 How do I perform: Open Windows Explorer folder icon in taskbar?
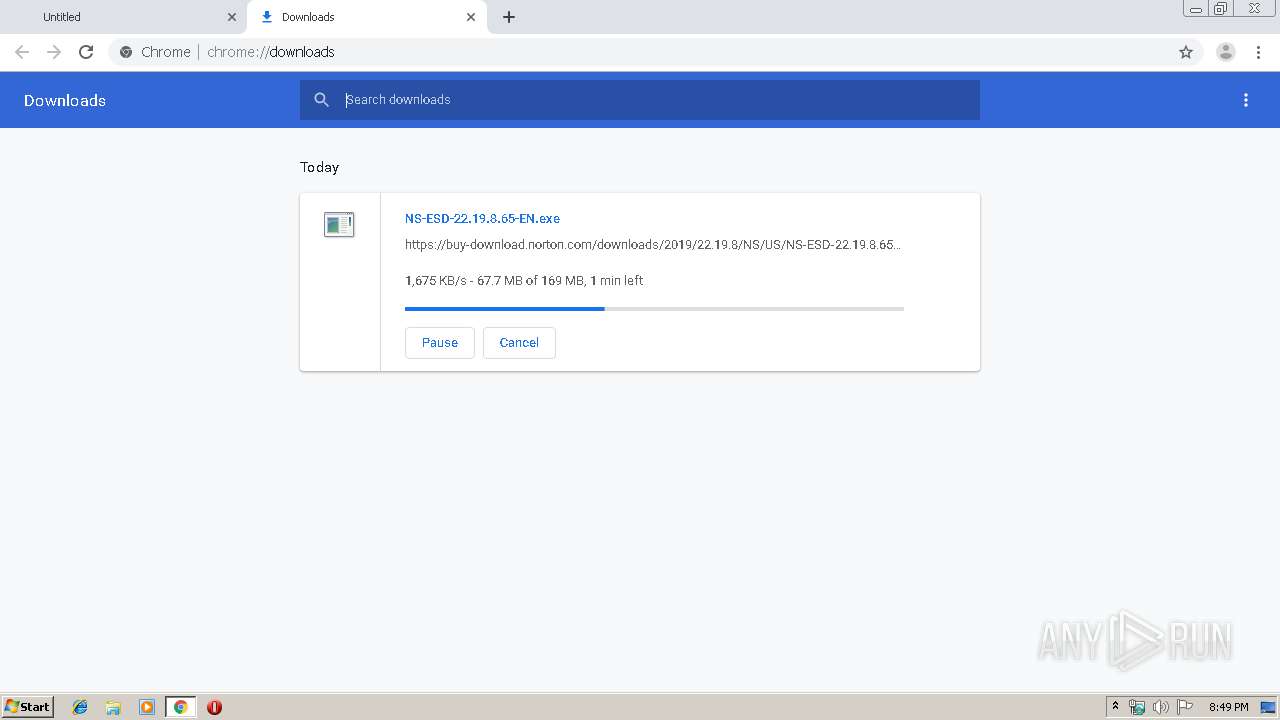pyautogui.click(x=113, y=707)
